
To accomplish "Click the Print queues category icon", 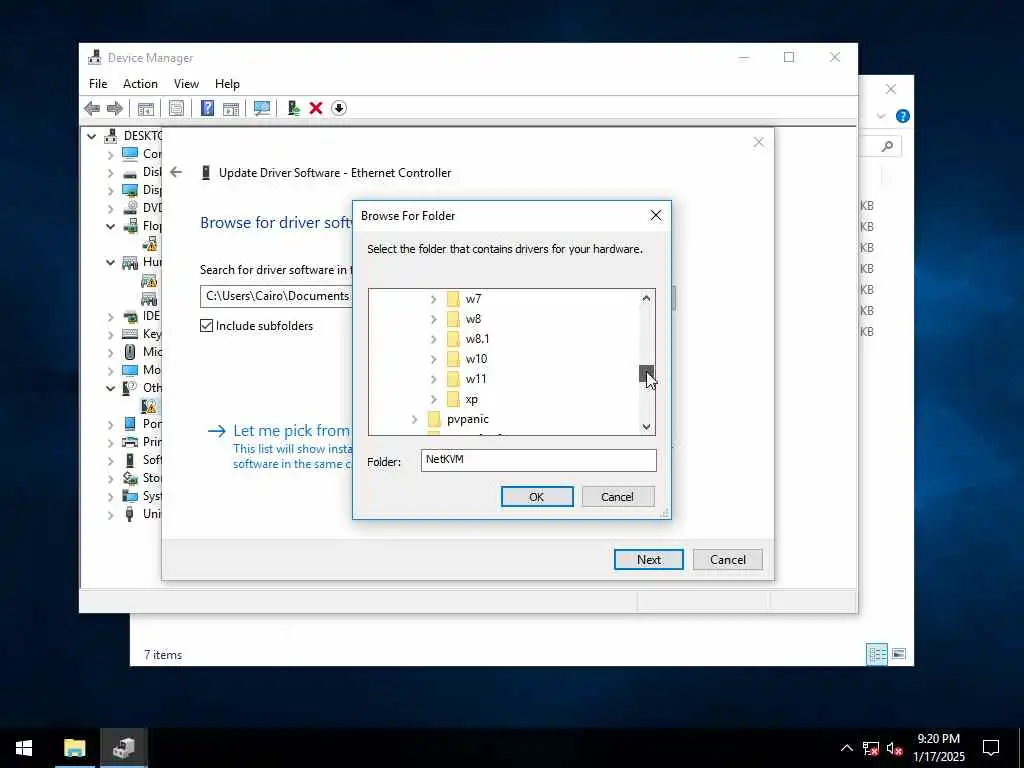I will pyautogui.click(x=130, y=442).
